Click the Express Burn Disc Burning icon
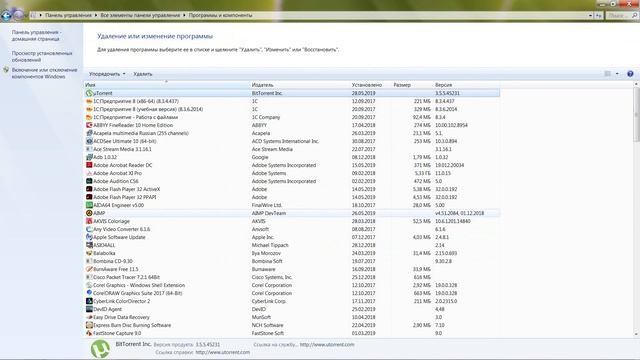640x360 pixels. pos(89,325)
